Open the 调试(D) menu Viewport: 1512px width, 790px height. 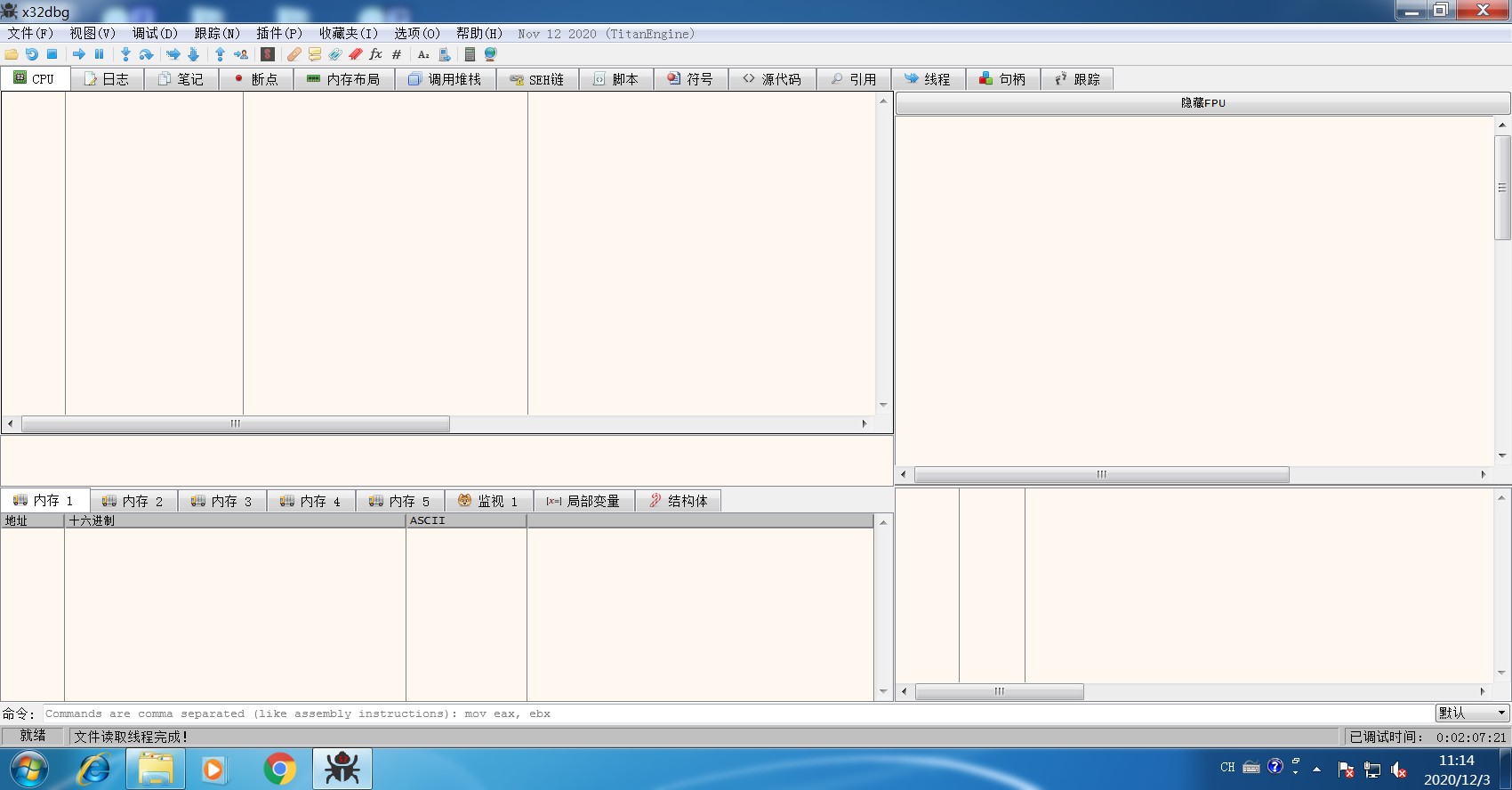pyautogui.click(x=155, y=33)
